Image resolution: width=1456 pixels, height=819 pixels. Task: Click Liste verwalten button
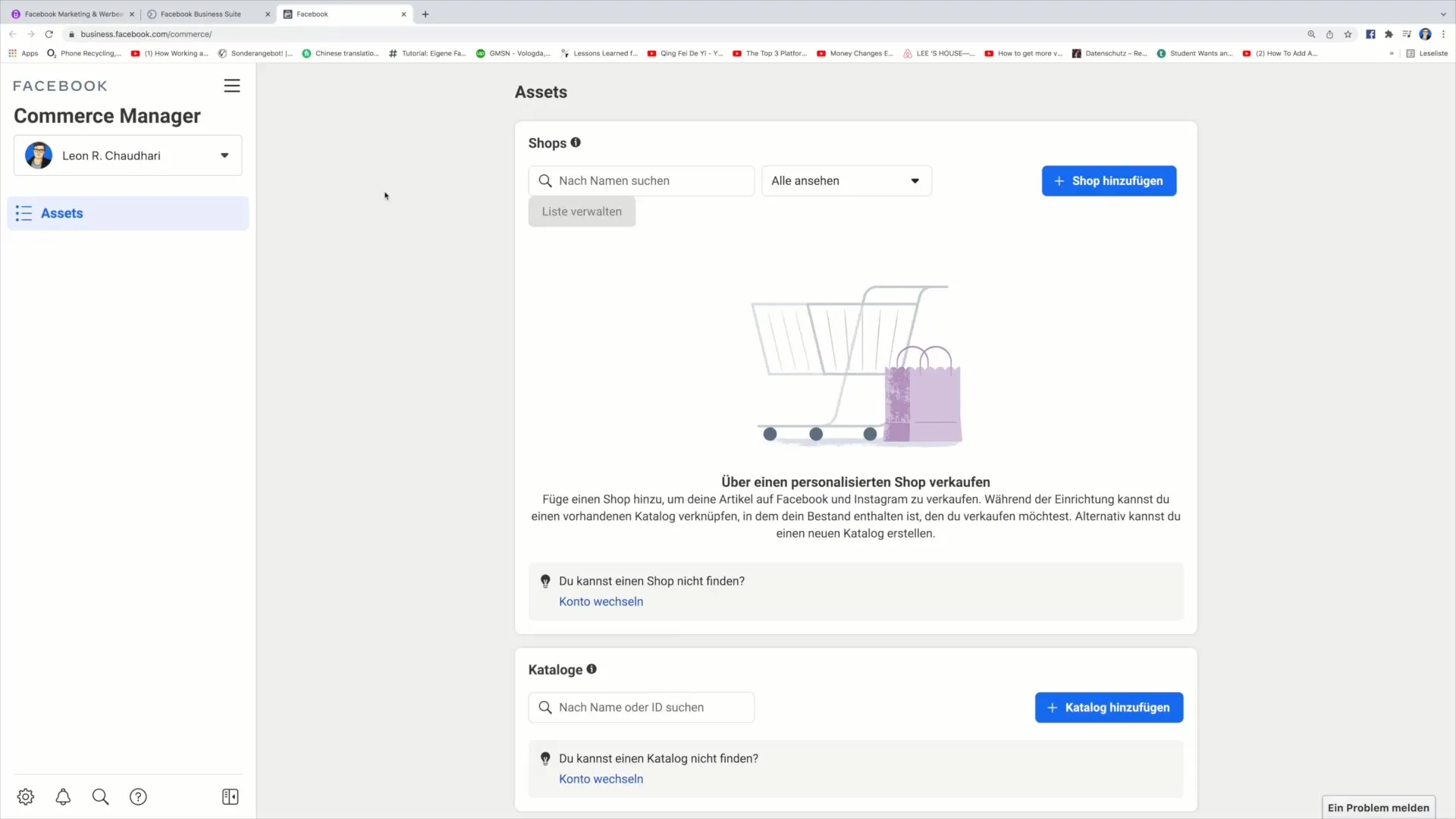582,212
